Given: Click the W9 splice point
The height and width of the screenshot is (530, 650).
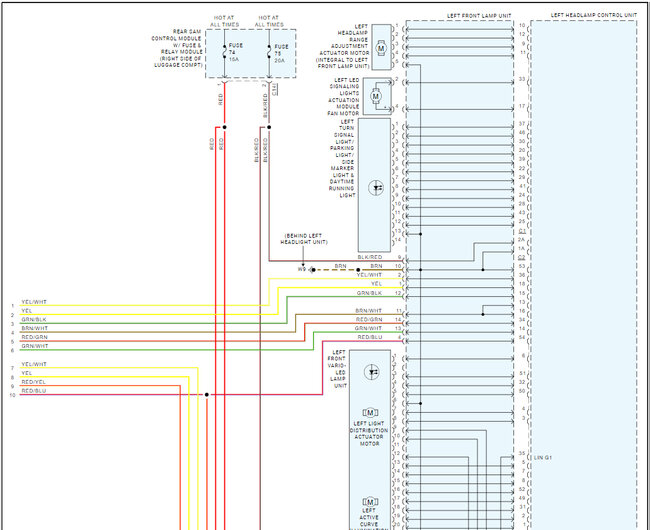Looking at the screenshot, I should point(312,269).
